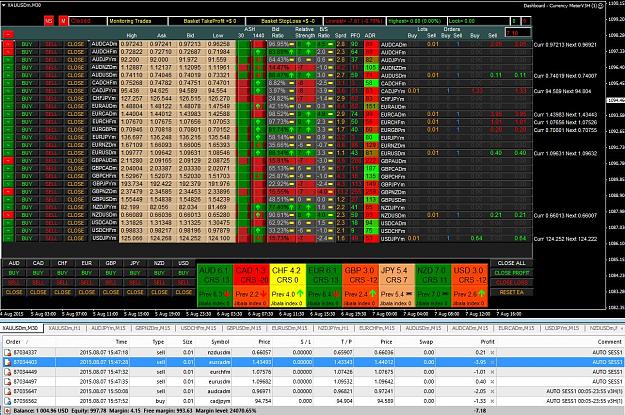This screenshot has width=625, height=415.
Task: Click order 87034403 row icon
Action: tap(8, 362)
